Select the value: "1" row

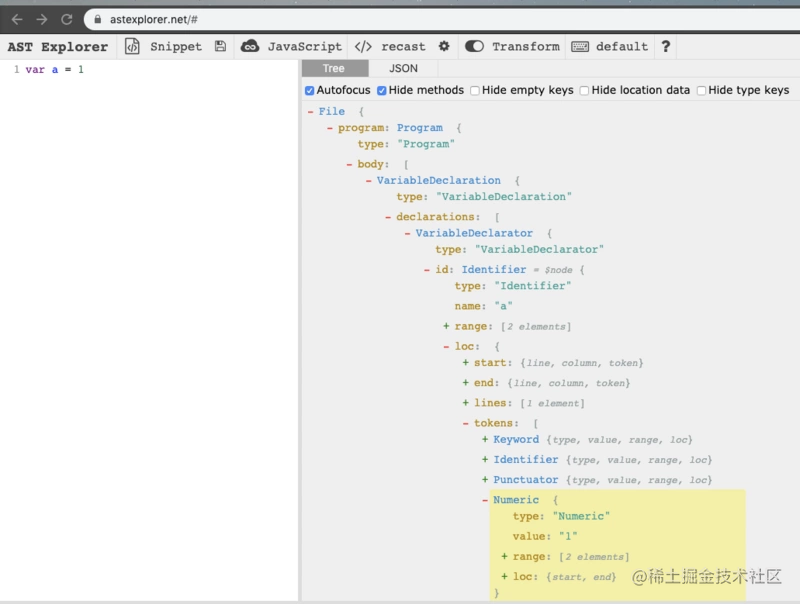click(x=544, y=536)
